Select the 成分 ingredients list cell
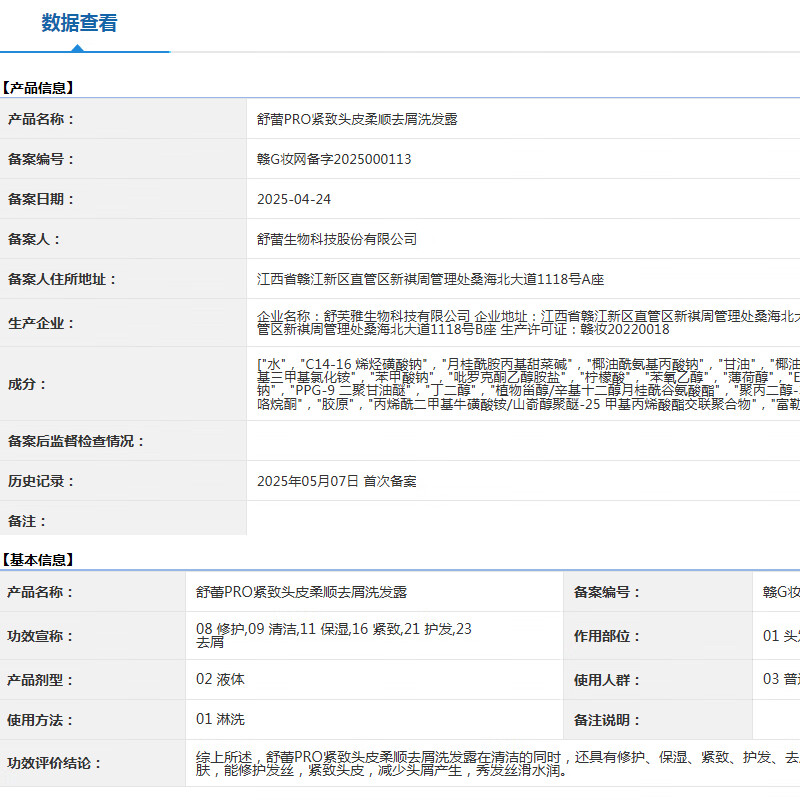Screen dimensions: 800x800 click(500, 383)
